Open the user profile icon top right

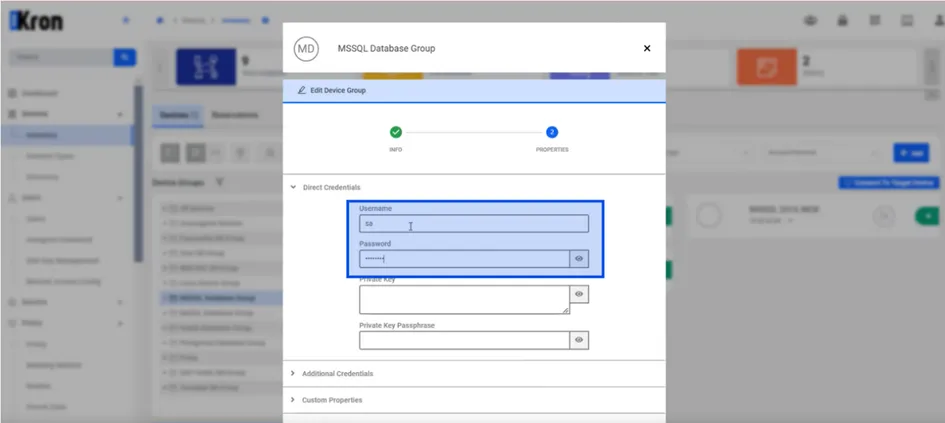click(x=939, y=20)
